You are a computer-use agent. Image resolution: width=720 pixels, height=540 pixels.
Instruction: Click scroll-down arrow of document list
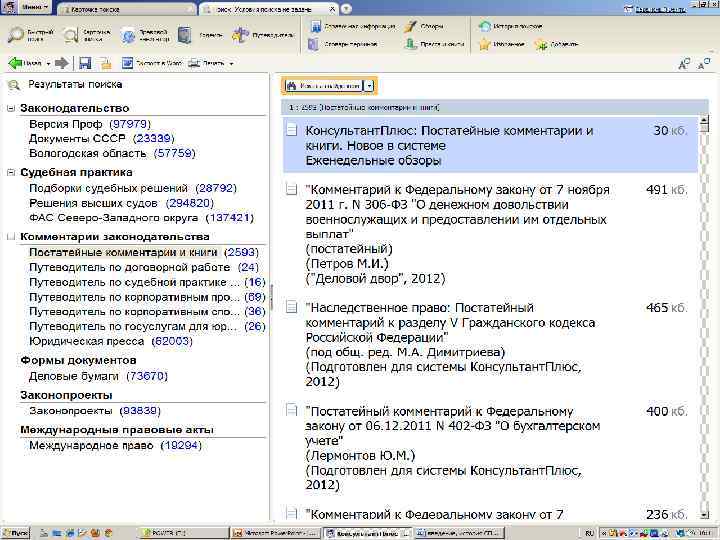(x=703, y=515)
